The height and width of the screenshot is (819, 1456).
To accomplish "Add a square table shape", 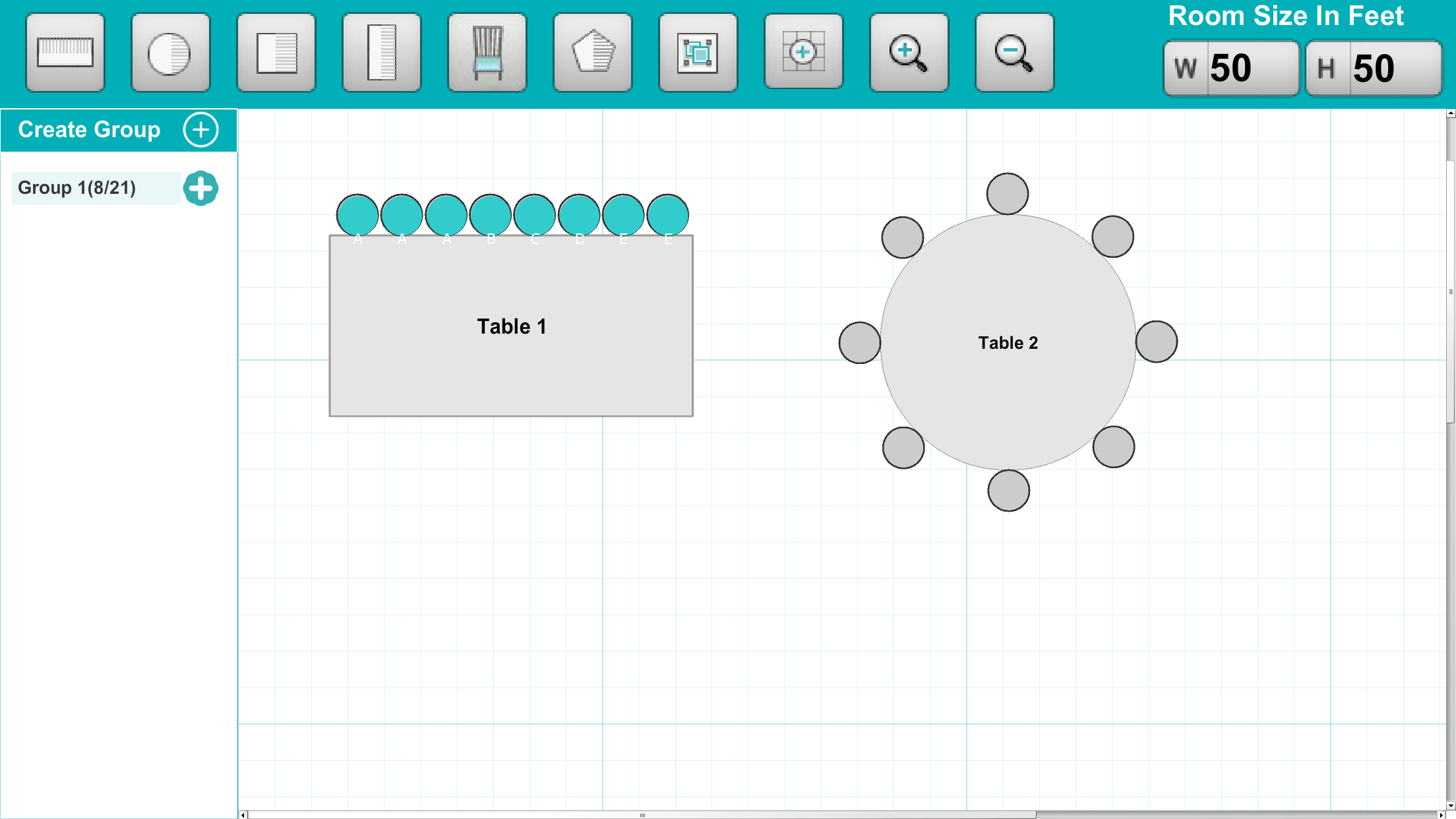I will pyautogui.click(x=276, y=53).
